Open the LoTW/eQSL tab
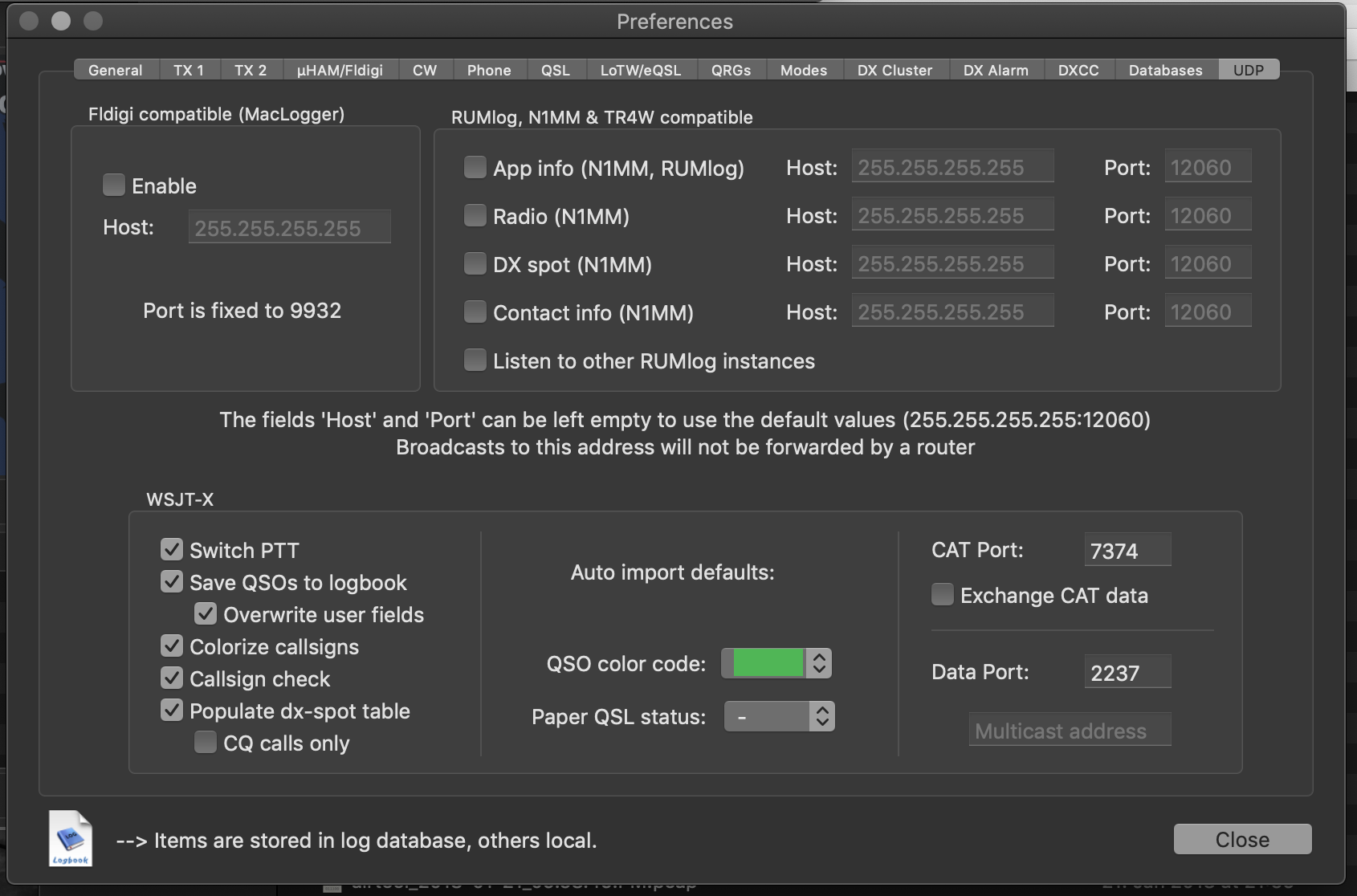Viewport: 1357px width, 896px height. click(x=640, y=70)
